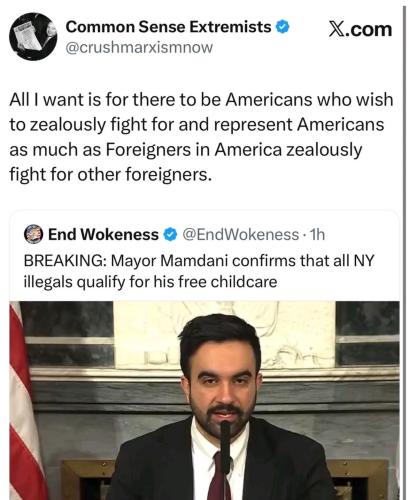This screenshot has width=409, height=500.
Task: Select the word BREAKING in quoted post
Action: pos(63,260)
